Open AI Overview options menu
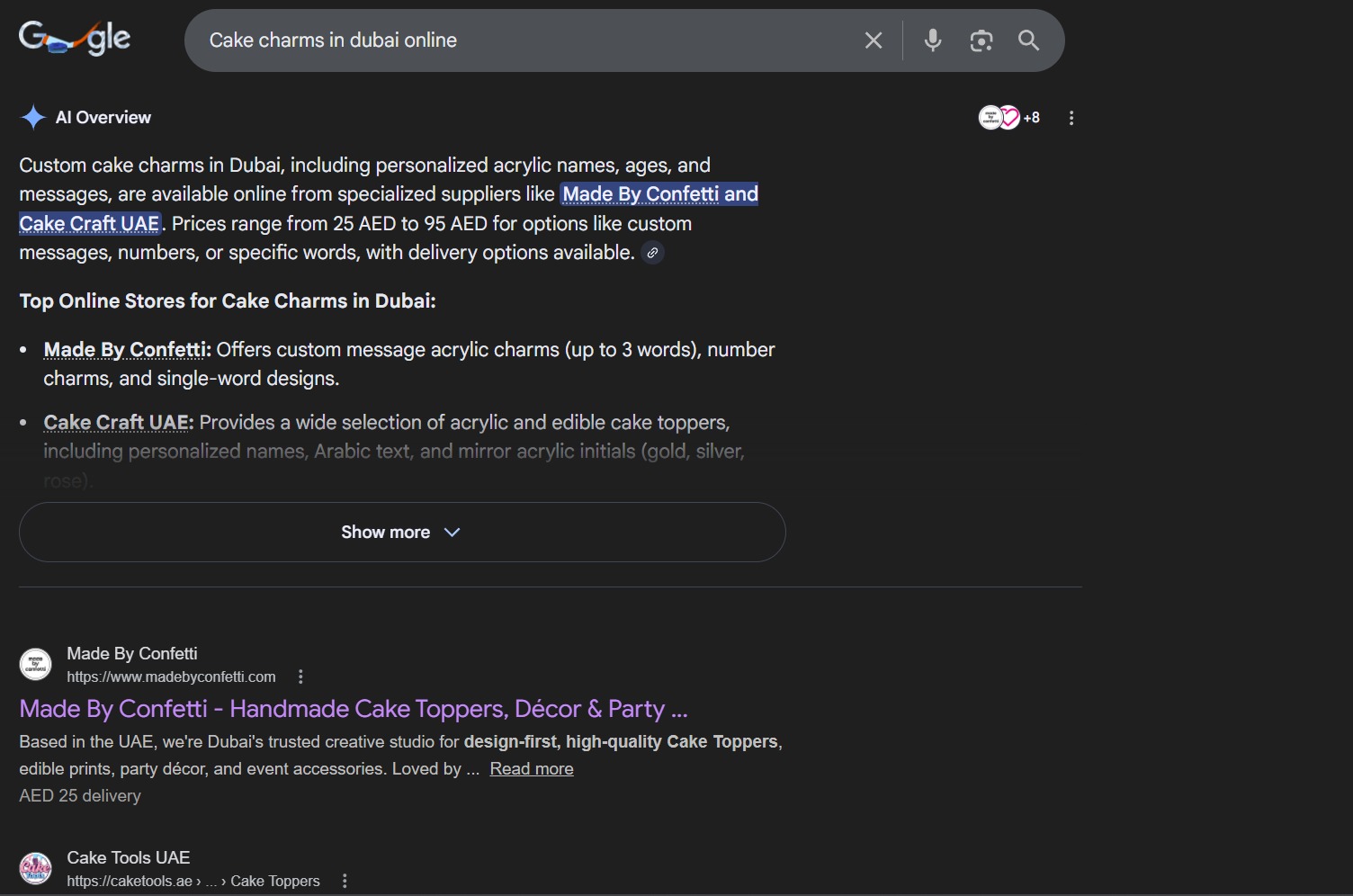Viewport: 1353px width, 896px height. [x=1071, y=118]
